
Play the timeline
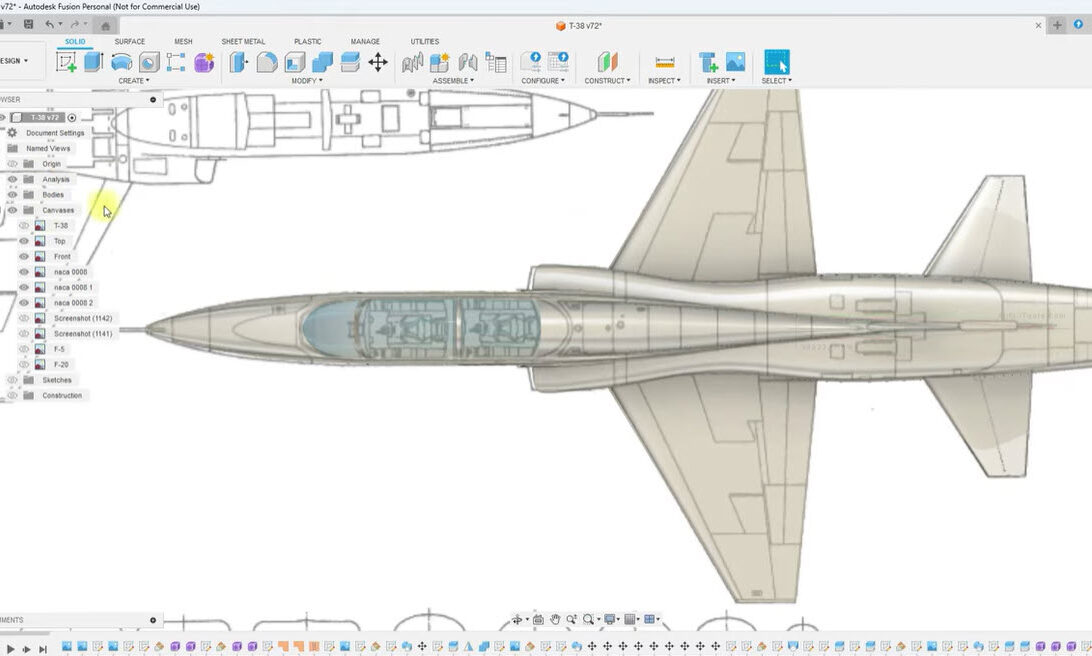click(10, 649)
